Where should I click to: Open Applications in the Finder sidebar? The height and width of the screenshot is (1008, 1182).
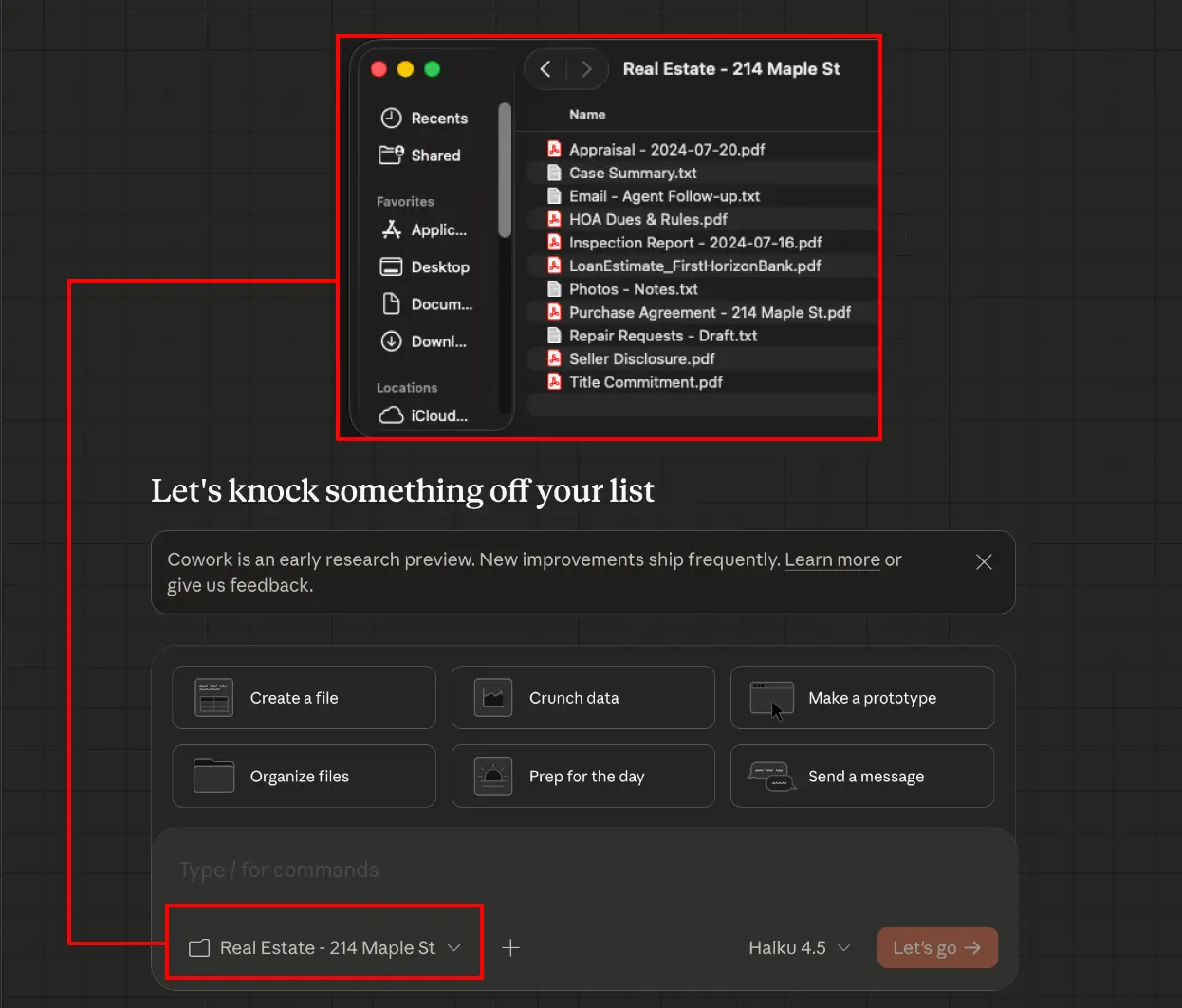[x=424, y=229]
